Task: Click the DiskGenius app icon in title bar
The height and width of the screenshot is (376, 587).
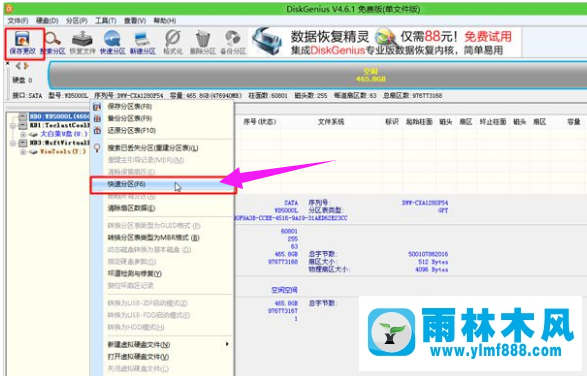Action: click(x=9, y=8)
